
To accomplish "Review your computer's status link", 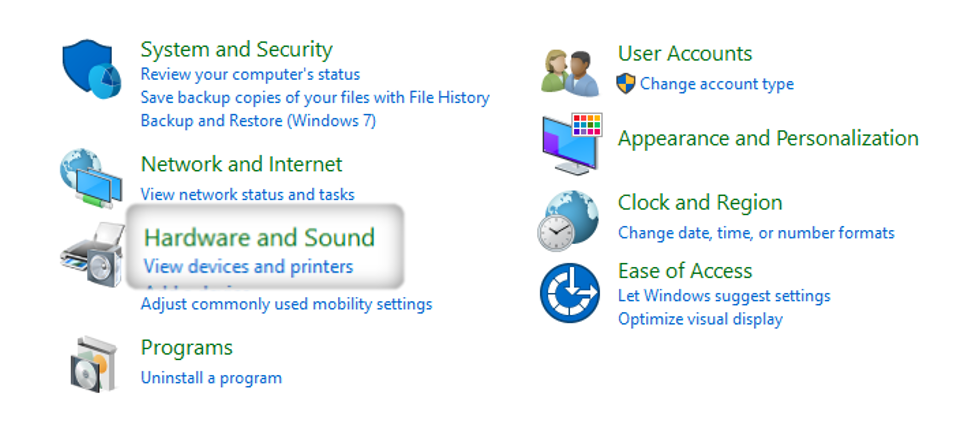I will click(x=250, y=75).
